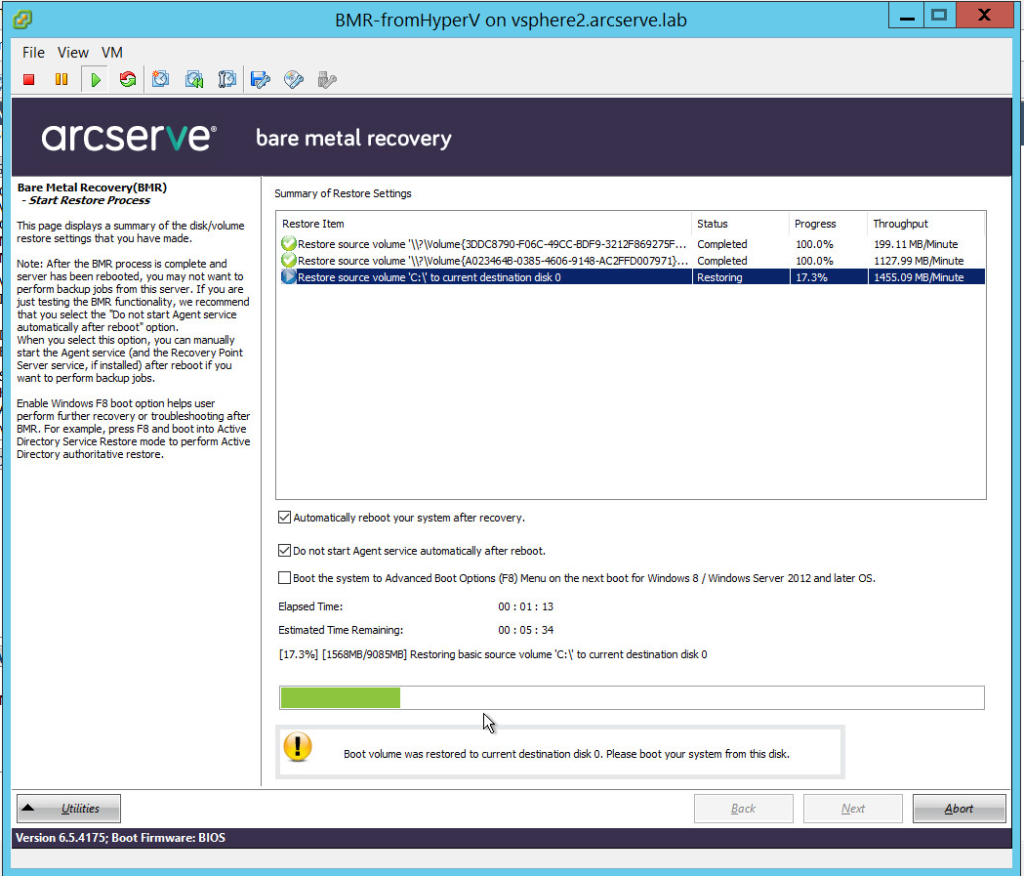Reset the VM with the red-green arrows icon
The width and height of the screenshot is (1024, 876).
tap(128, 80)
